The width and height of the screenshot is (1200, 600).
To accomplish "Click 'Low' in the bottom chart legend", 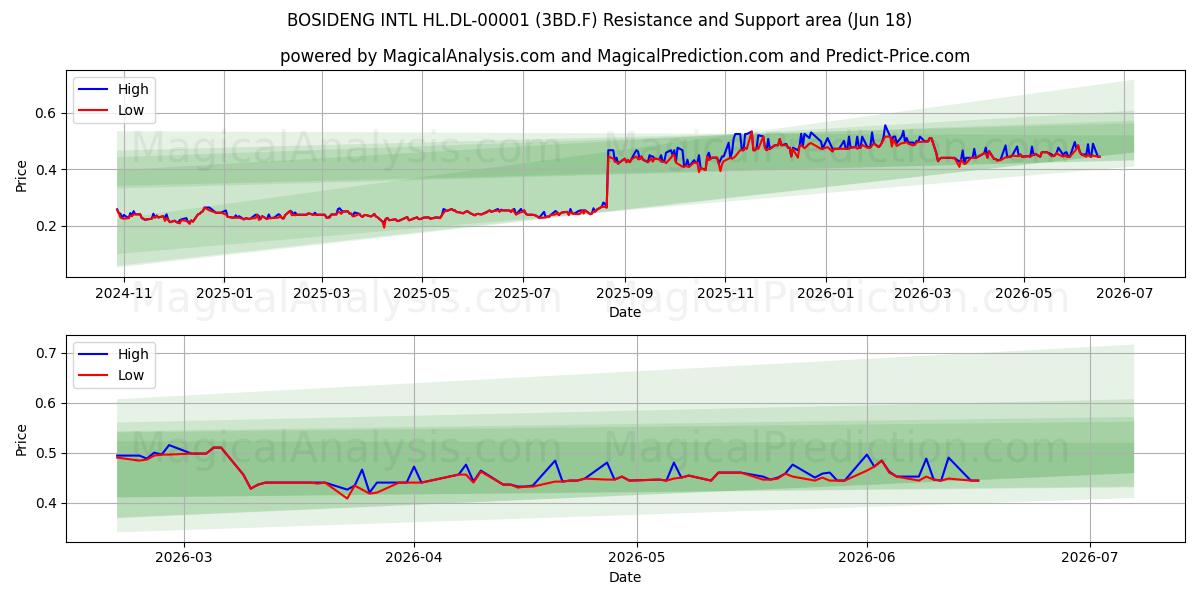I will tap(131, 375).
